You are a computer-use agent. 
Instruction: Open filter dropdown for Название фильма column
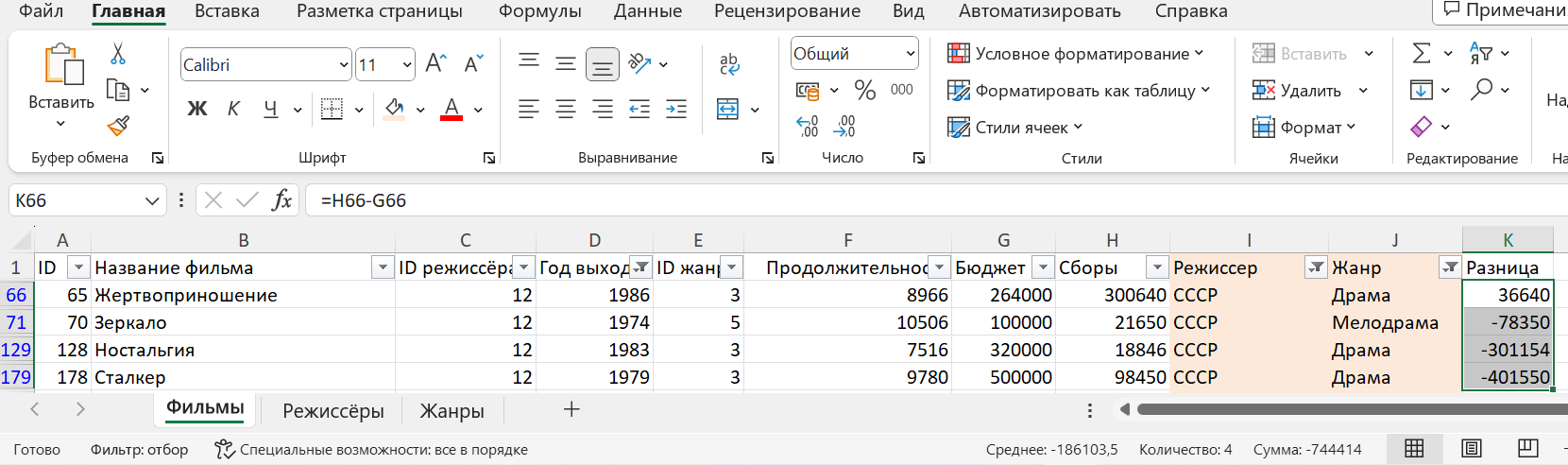pyautogui.click(x=383, y=268)
